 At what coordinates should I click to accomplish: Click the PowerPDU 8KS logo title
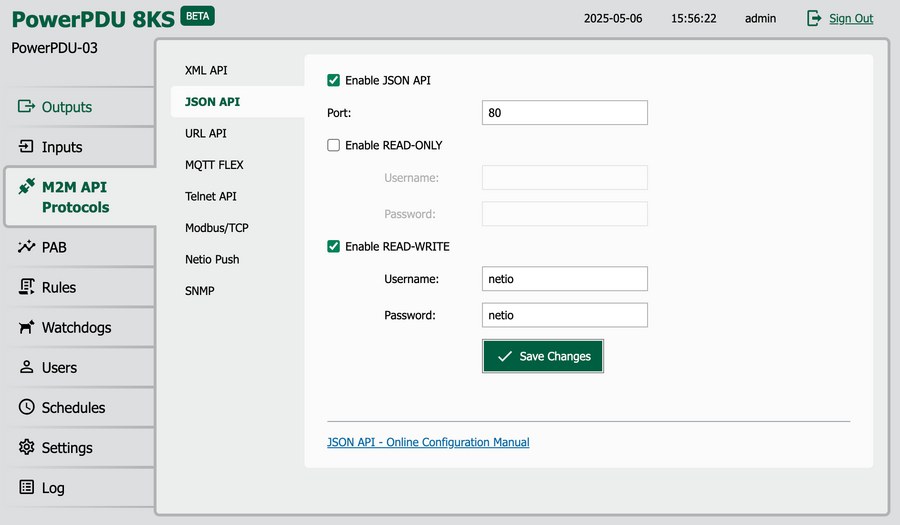(93, 19)
